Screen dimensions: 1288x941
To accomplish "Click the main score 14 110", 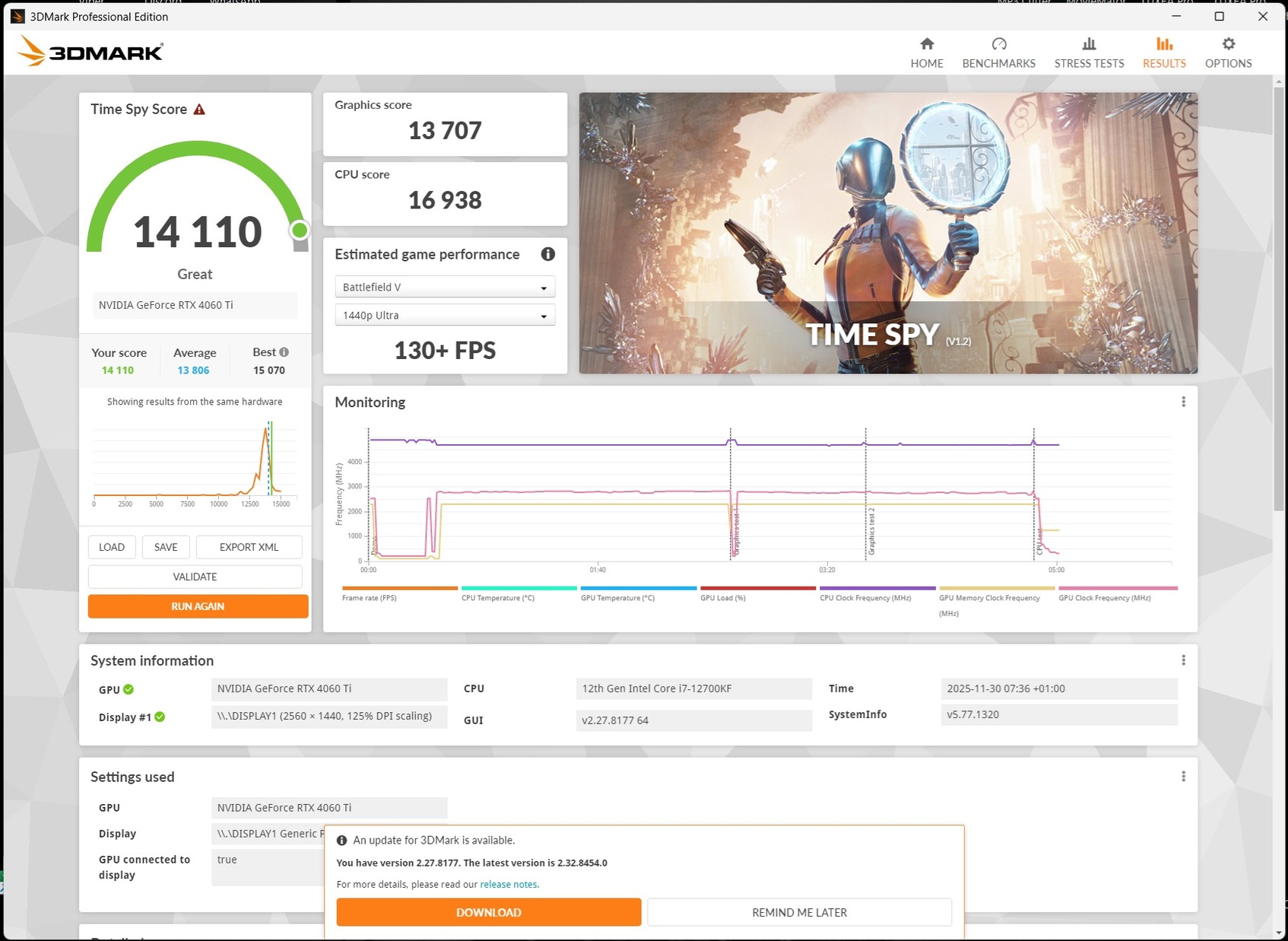I will 198,231.
